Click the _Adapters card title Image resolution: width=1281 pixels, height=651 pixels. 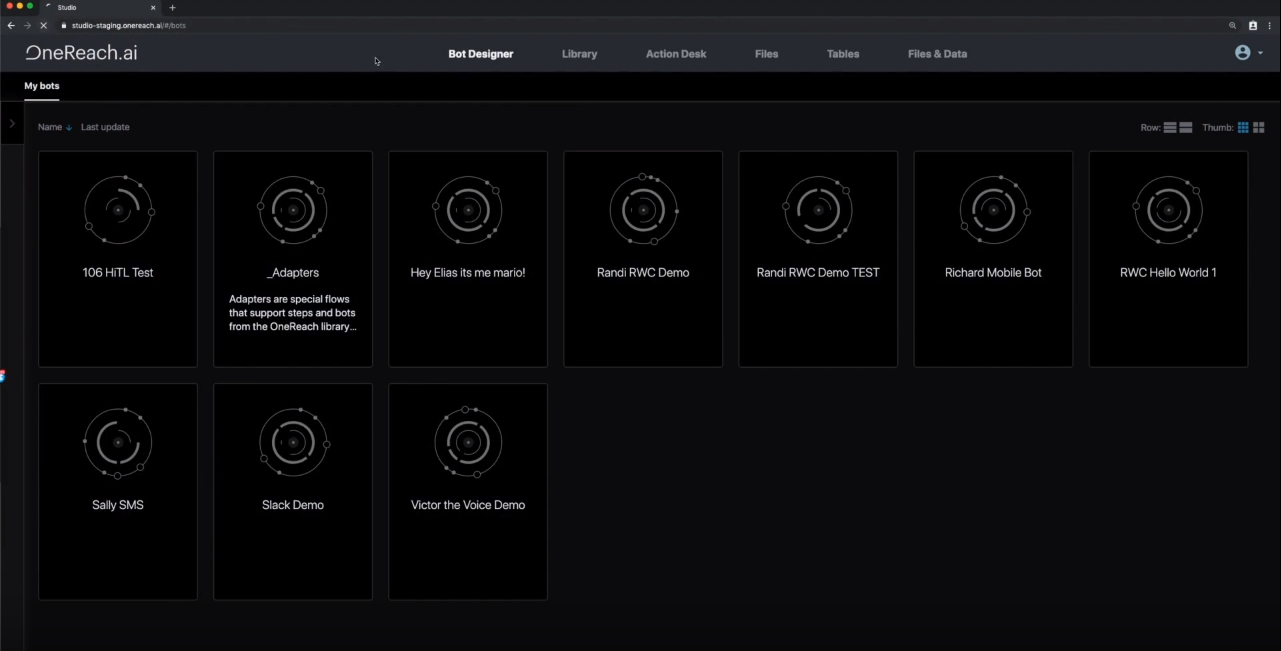[293, 272]
